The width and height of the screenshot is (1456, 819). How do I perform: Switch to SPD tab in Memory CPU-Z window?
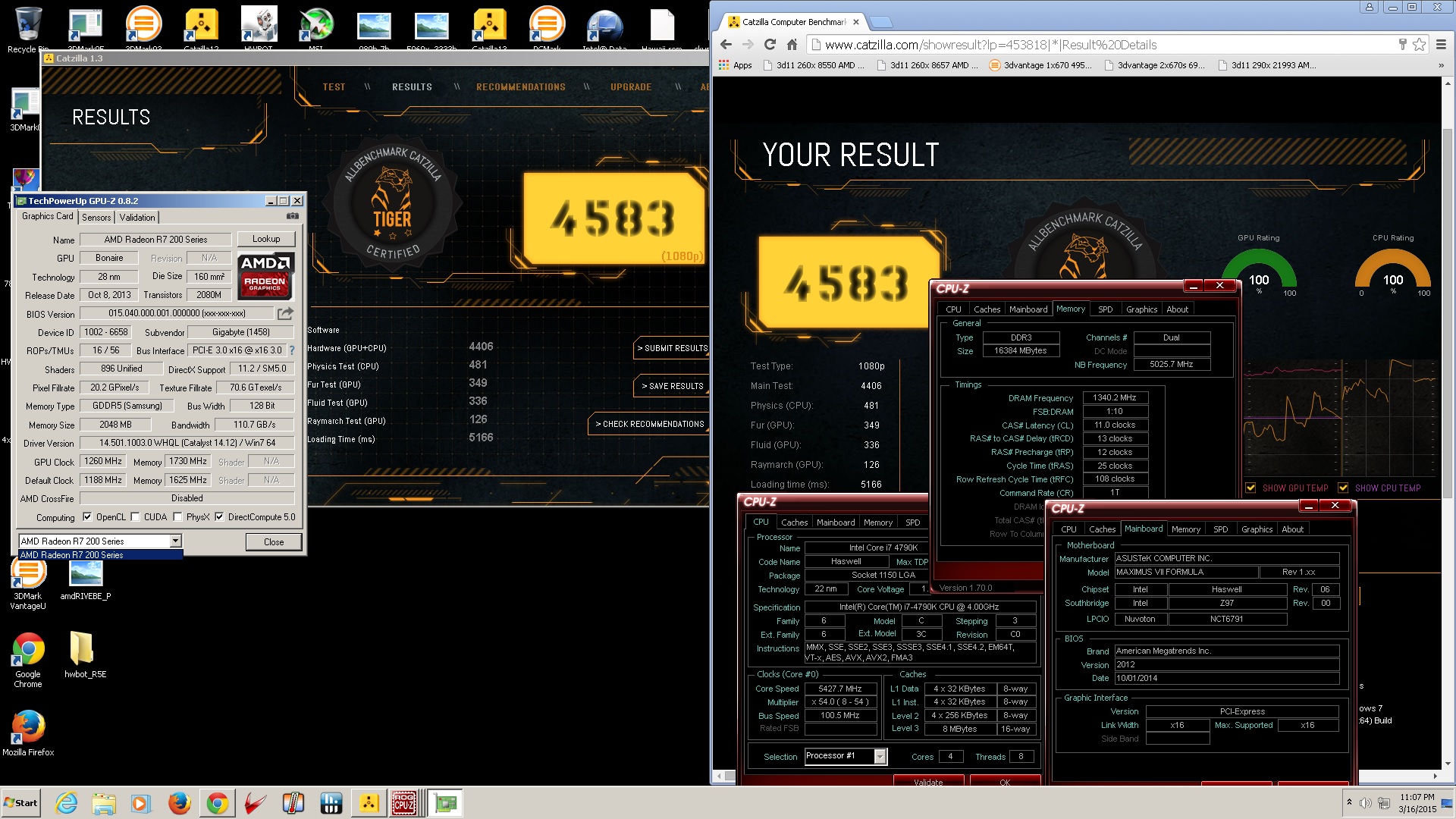1106,309
